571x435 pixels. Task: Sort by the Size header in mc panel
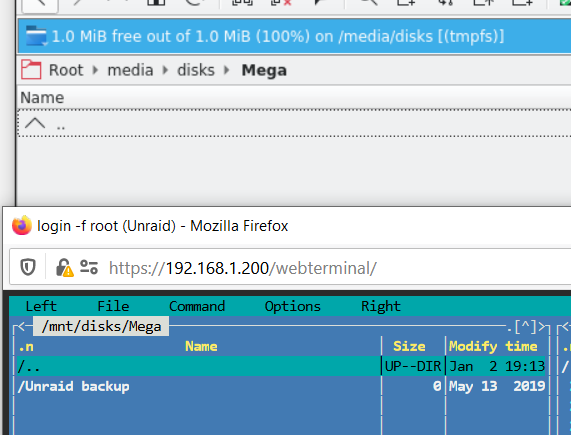pos(409,346)
